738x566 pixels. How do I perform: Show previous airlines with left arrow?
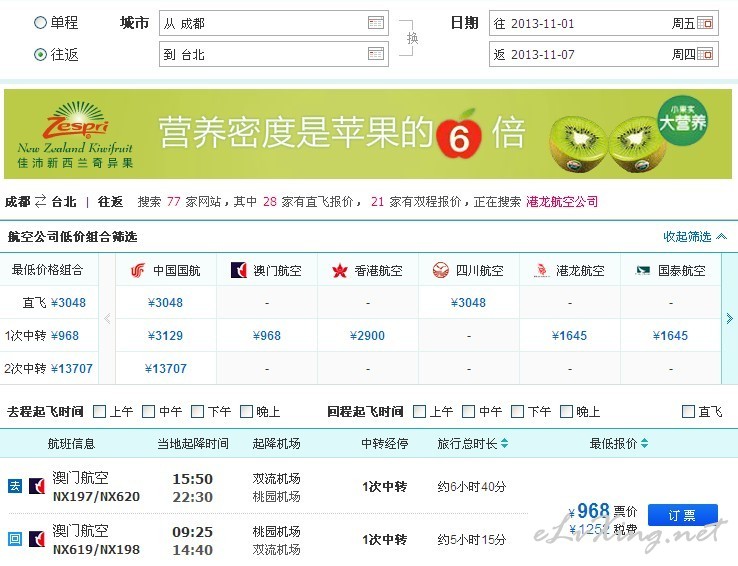[107, 319]
